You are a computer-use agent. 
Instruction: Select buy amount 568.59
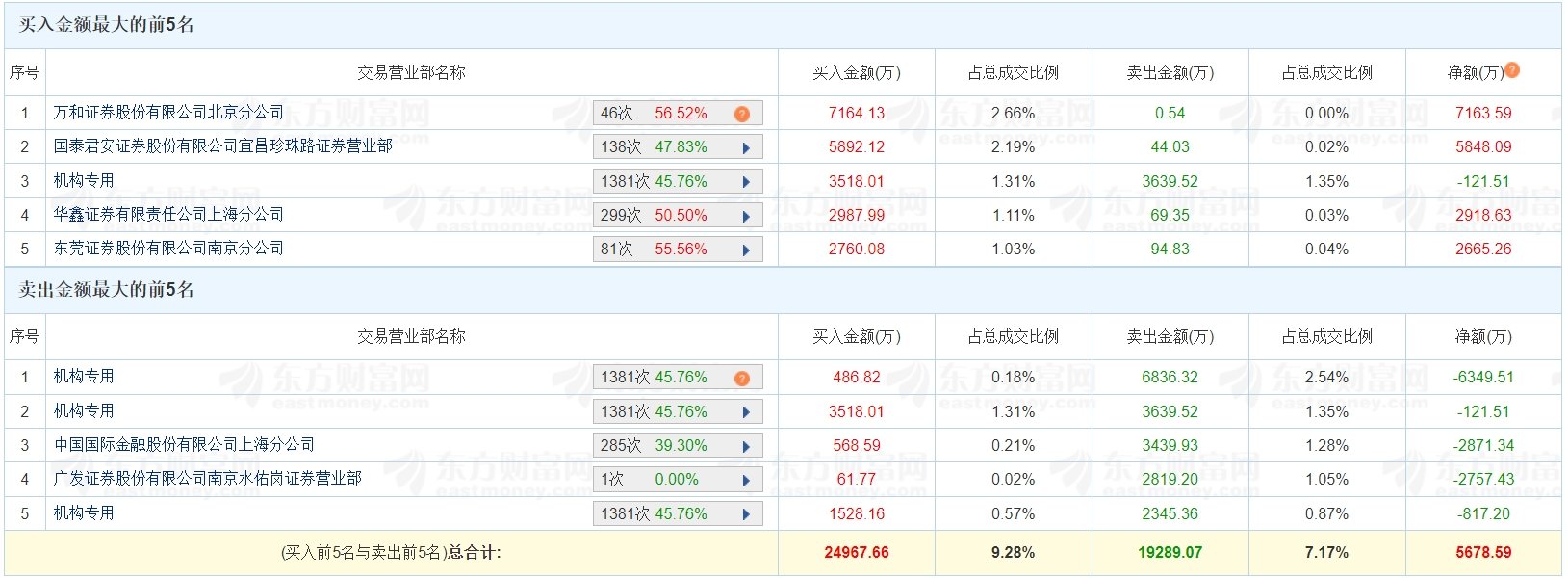pos(856,446)
